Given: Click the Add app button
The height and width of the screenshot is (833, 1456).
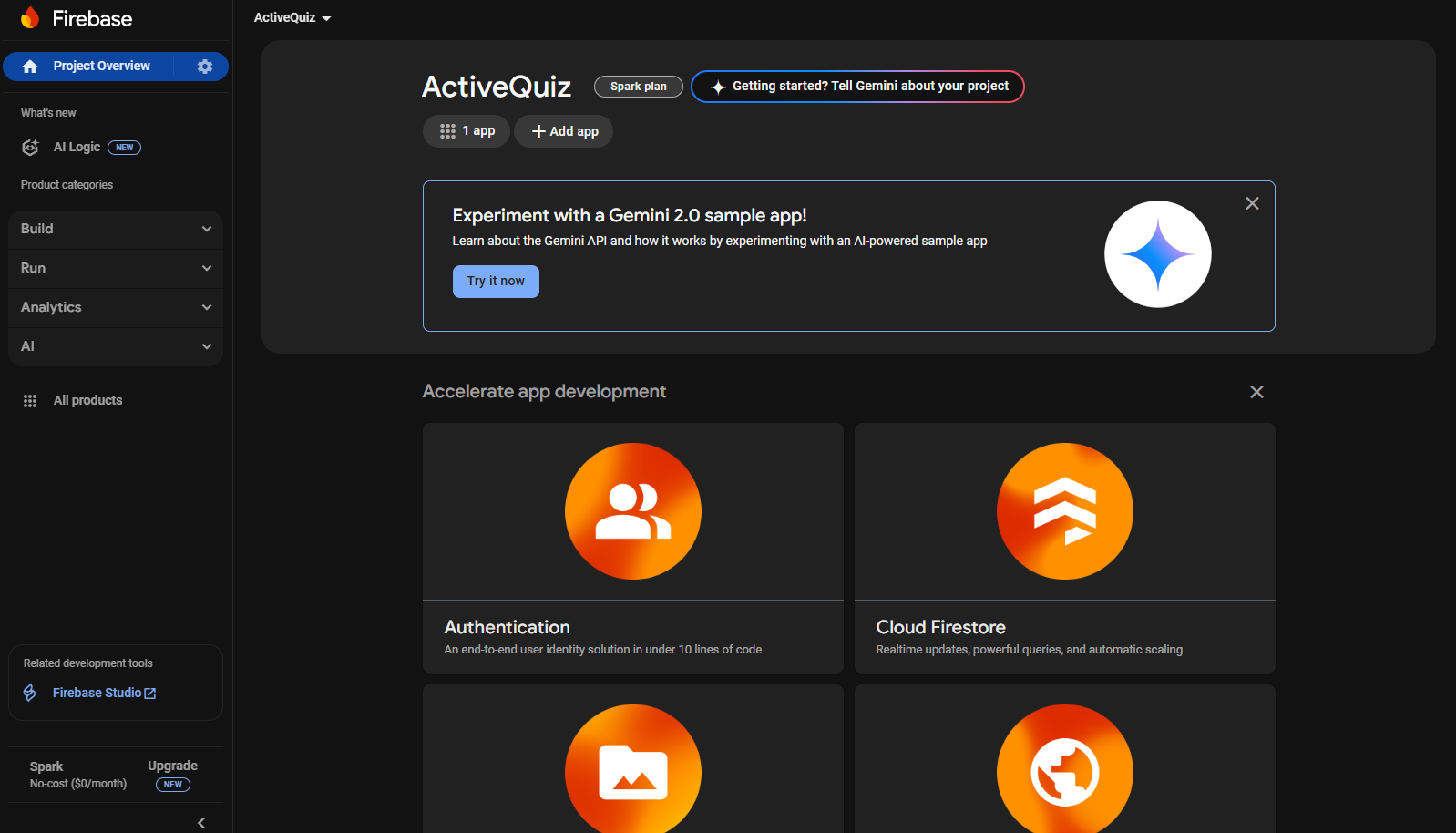Looking at the screenshot, I should point(564,131).
